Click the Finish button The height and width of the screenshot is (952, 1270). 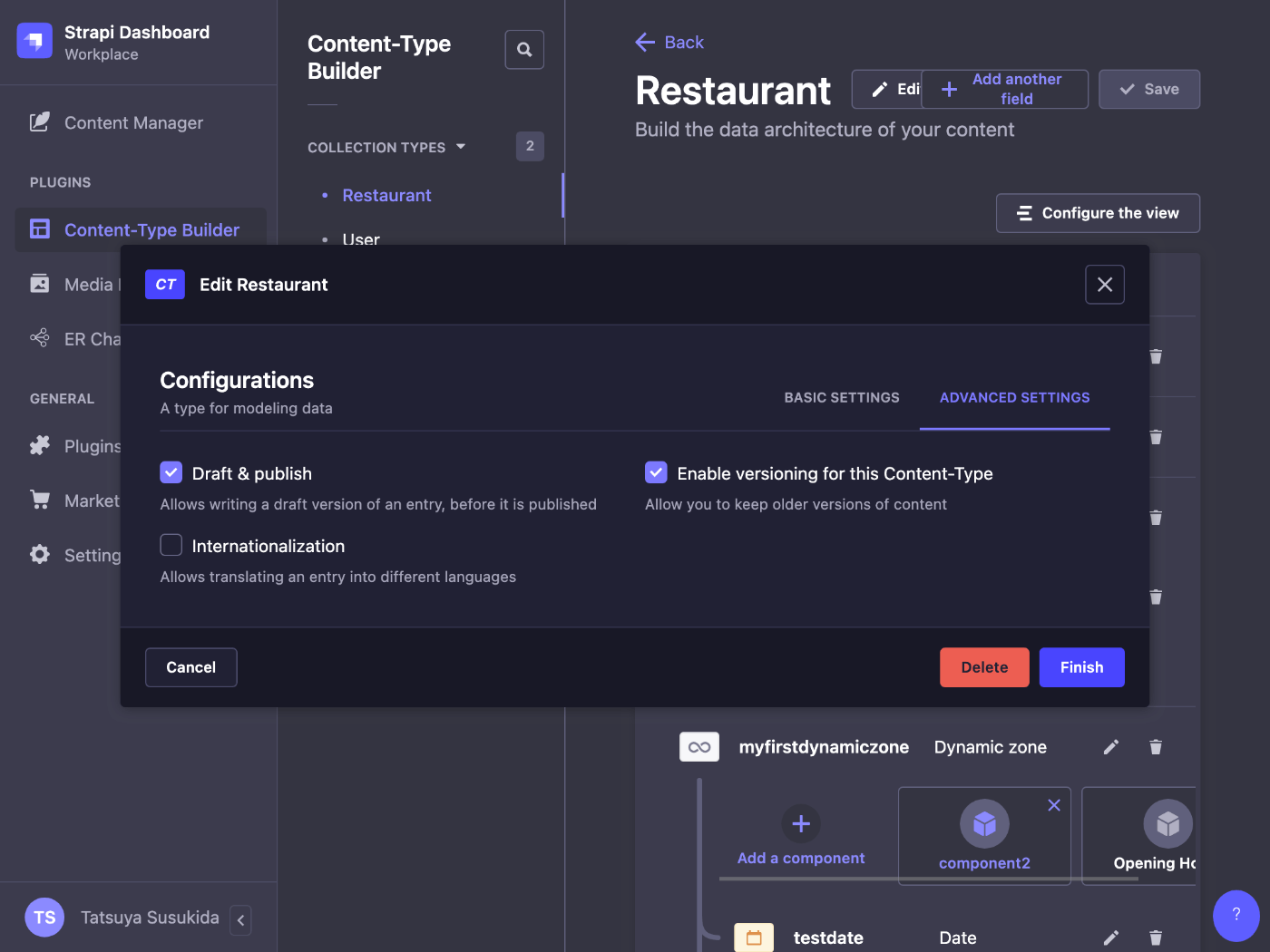point(1082,667)
